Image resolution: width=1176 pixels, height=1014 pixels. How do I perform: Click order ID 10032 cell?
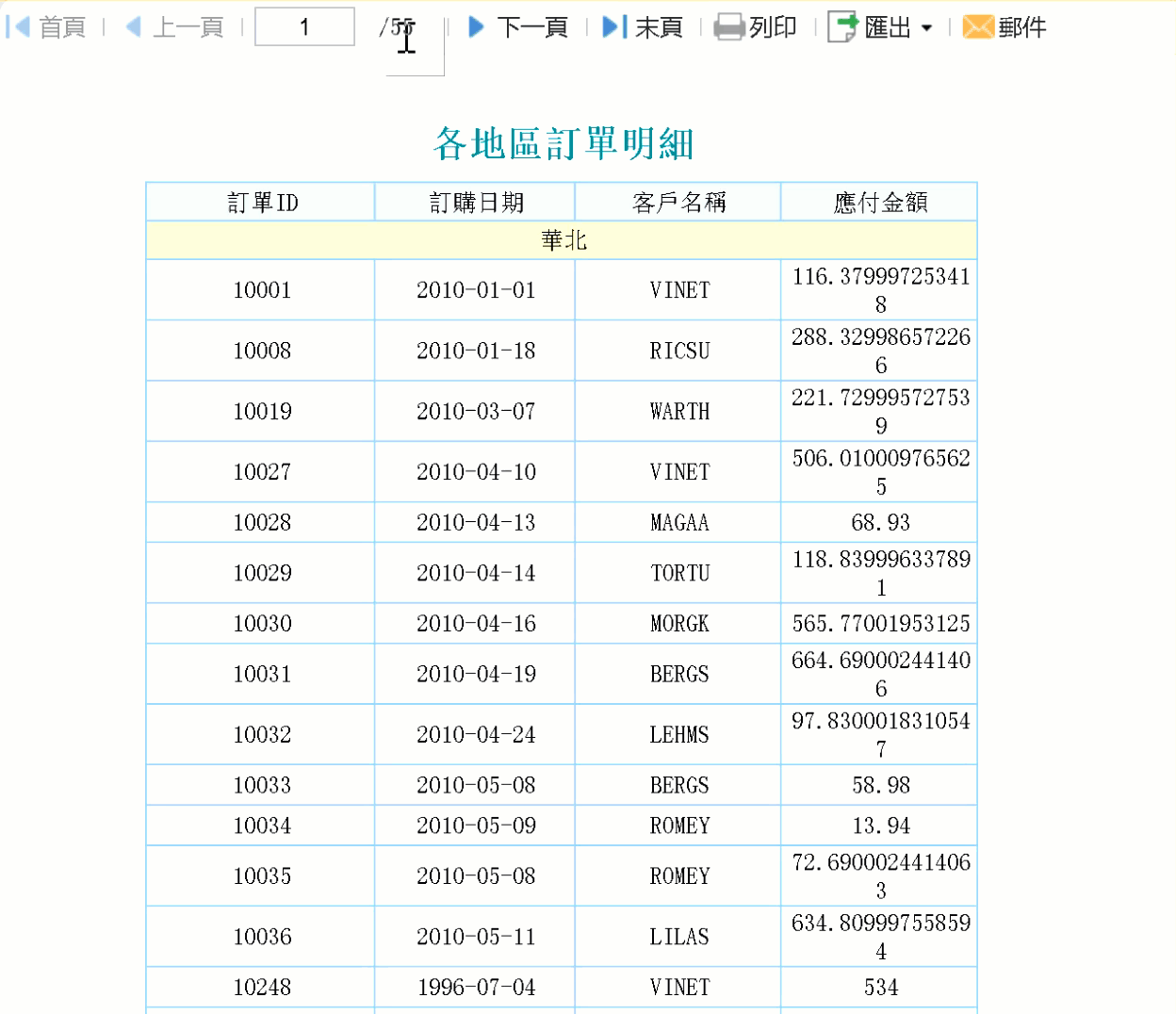coord(261,734)
